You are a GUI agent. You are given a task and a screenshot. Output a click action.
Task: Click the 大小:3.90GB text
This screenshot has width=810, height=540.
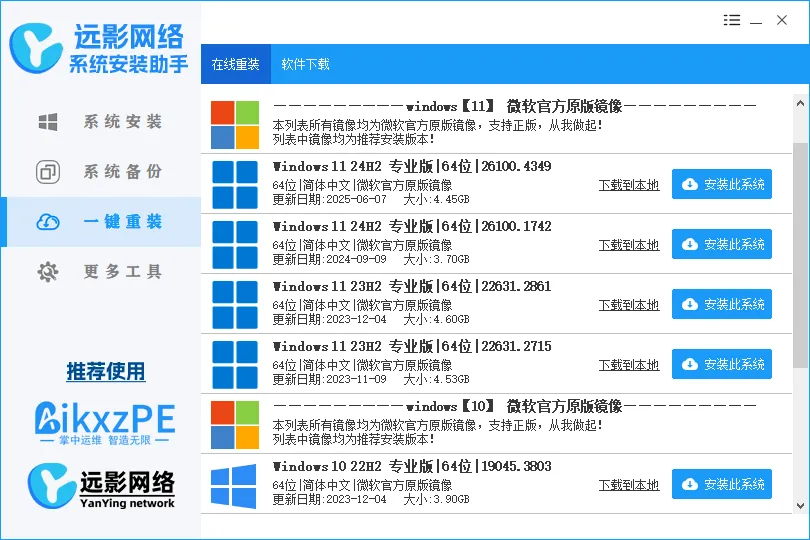coord(436,499)
